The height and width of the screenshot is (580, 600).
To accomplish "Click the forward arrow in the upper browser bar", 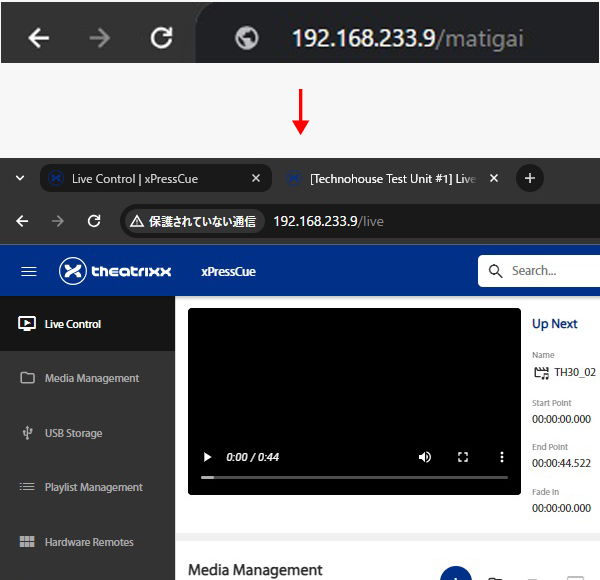I will tap(99, 38).
